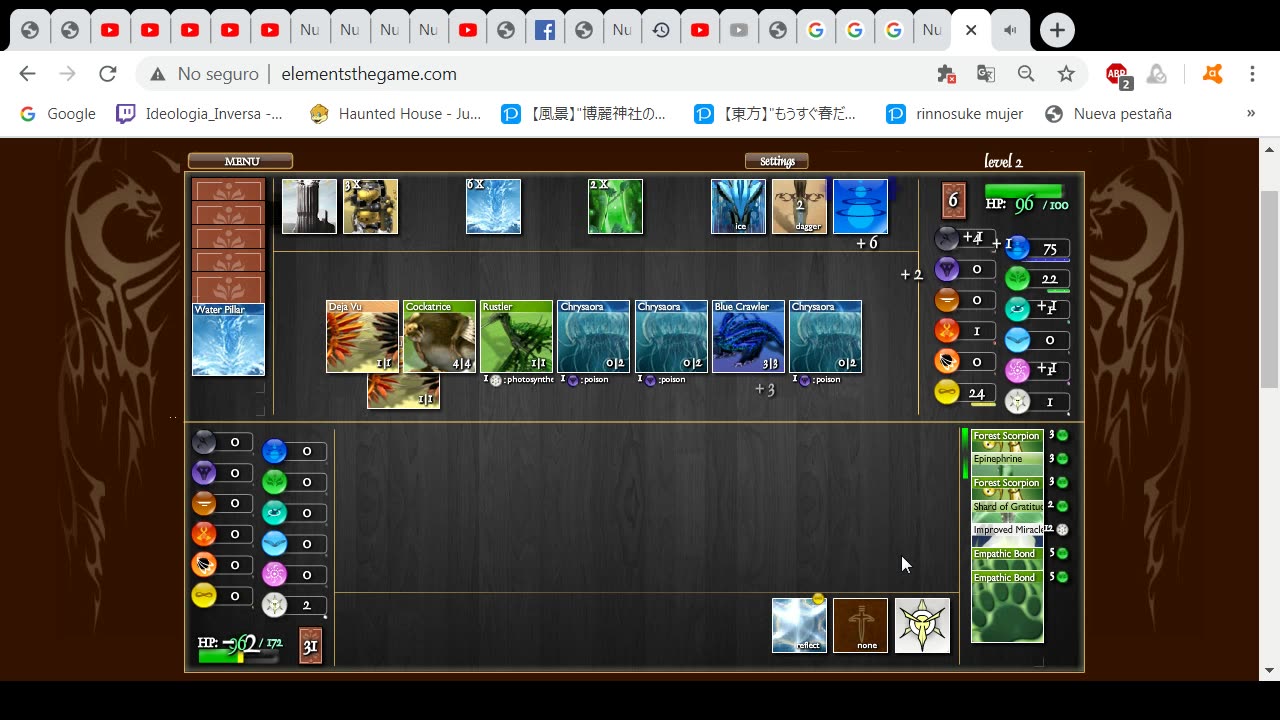1280x720 pixels.
Task: Open the game MENU button
Action: (241, 161)
